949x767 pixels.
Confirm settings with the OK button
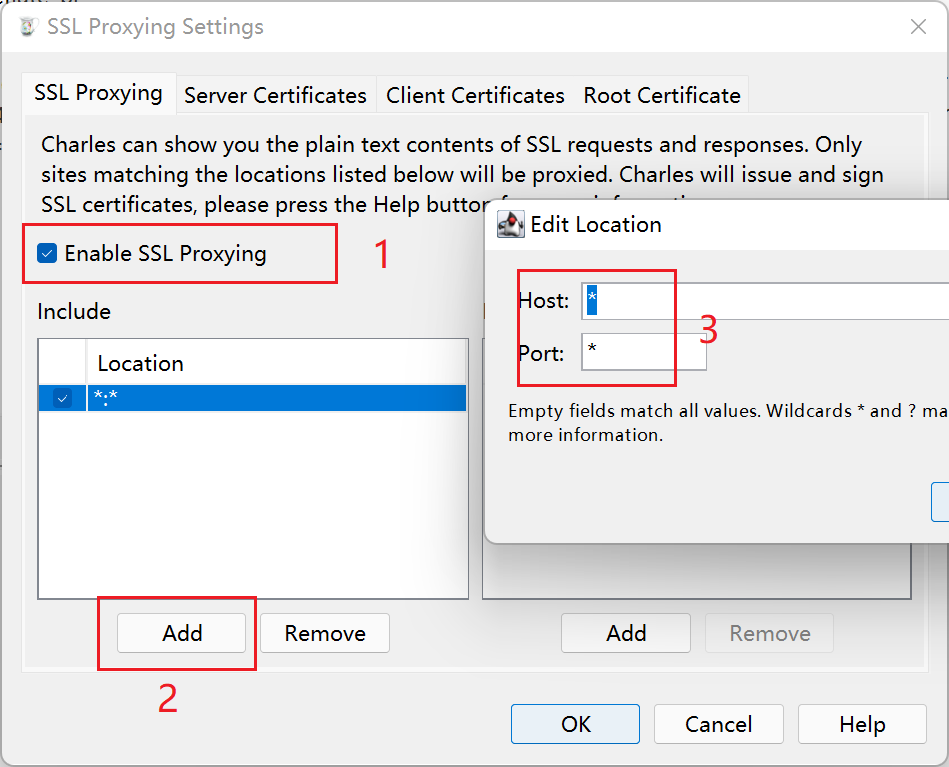[575, 724]
